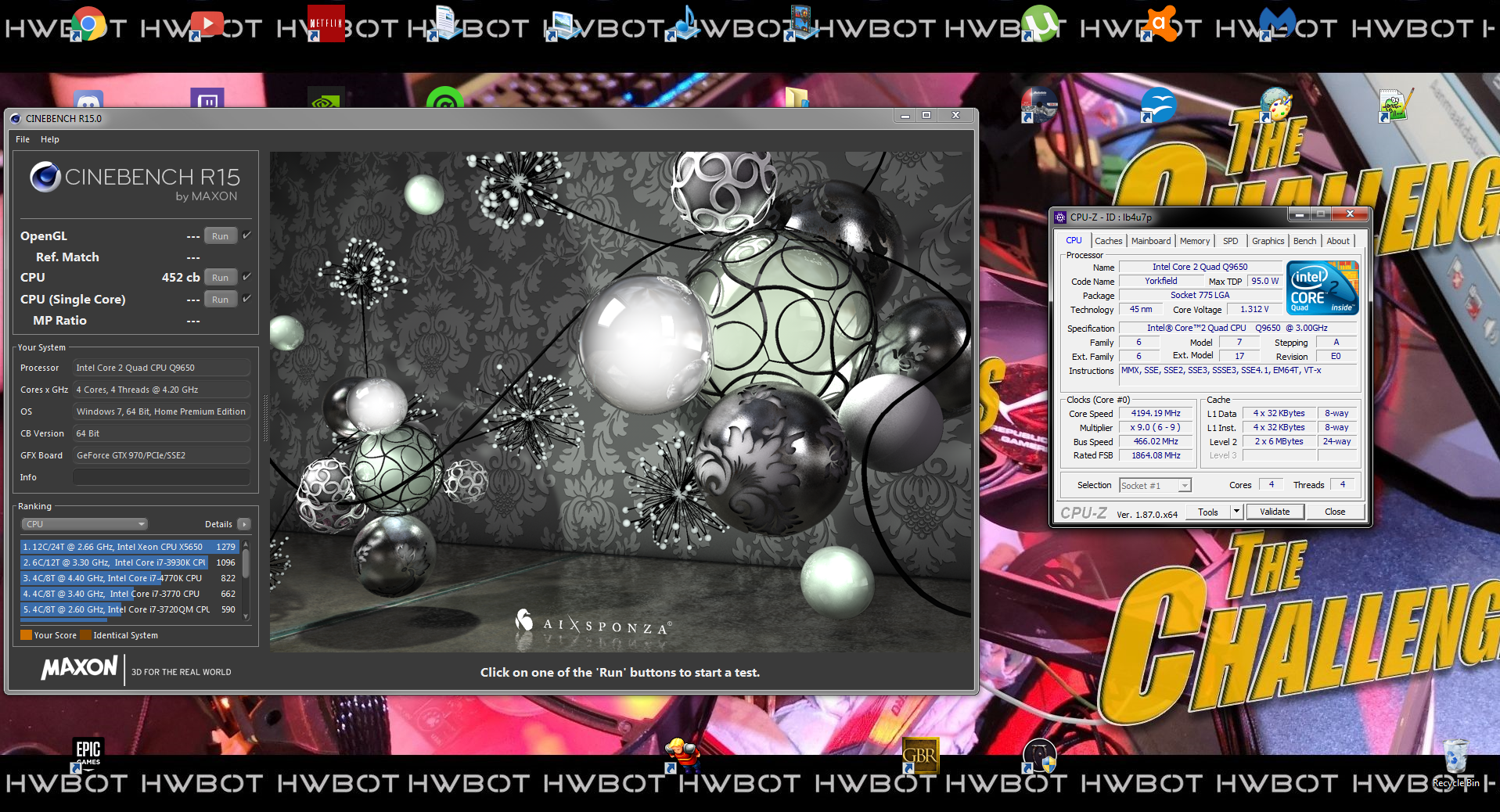This screenshot has height=812, width=1500.
Task: Open the documents library shortcut icon
Action: coord(444,23)
